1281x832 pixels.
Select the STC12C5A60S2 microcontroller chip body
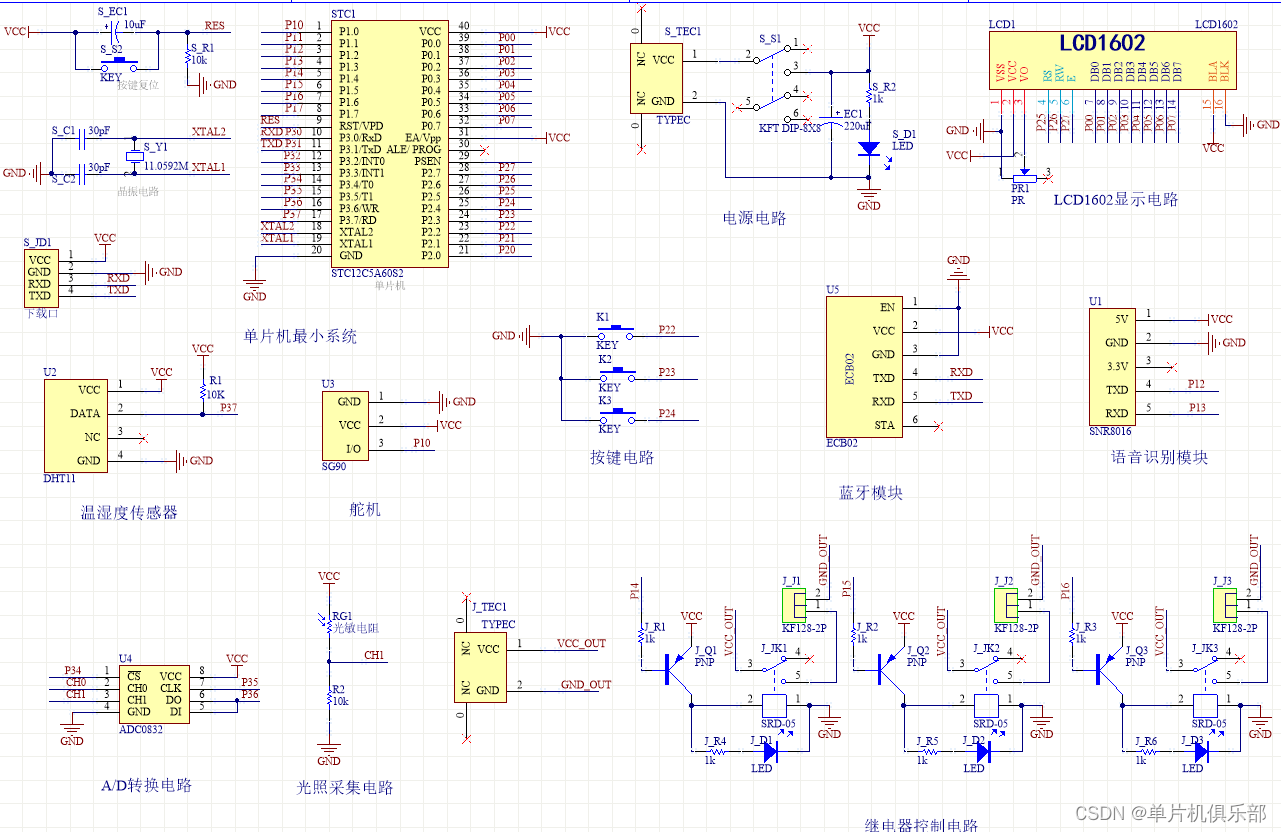coord(388,143)
